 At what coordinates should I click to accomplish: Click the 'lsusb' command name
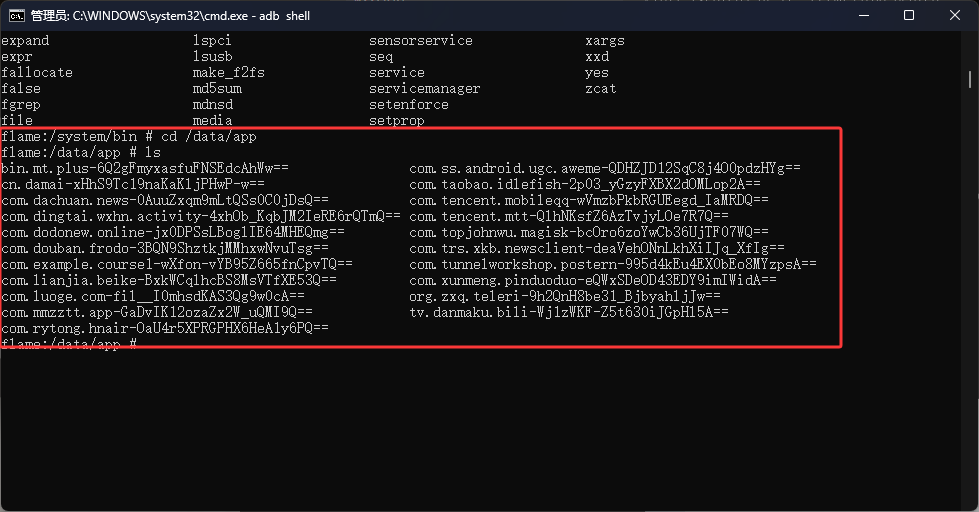(x=212, y=57)
